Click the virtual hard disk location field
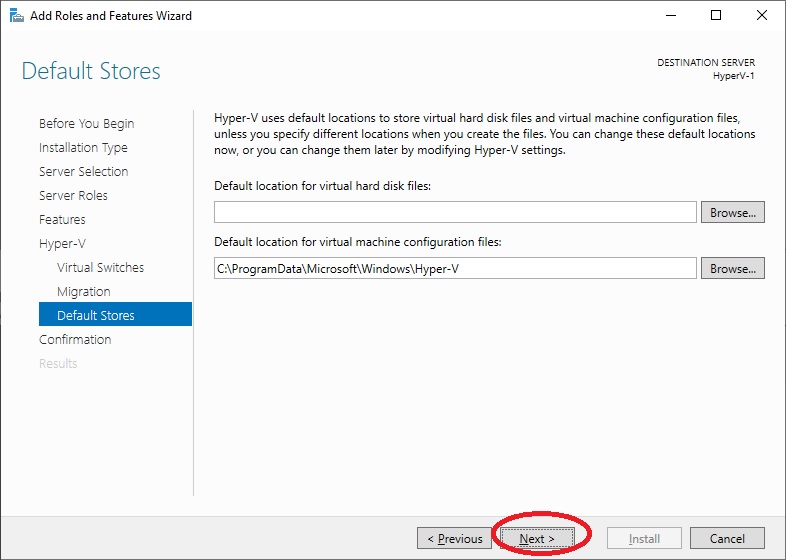The height and width of the screenshot is (560, 786). coord(455,212)
